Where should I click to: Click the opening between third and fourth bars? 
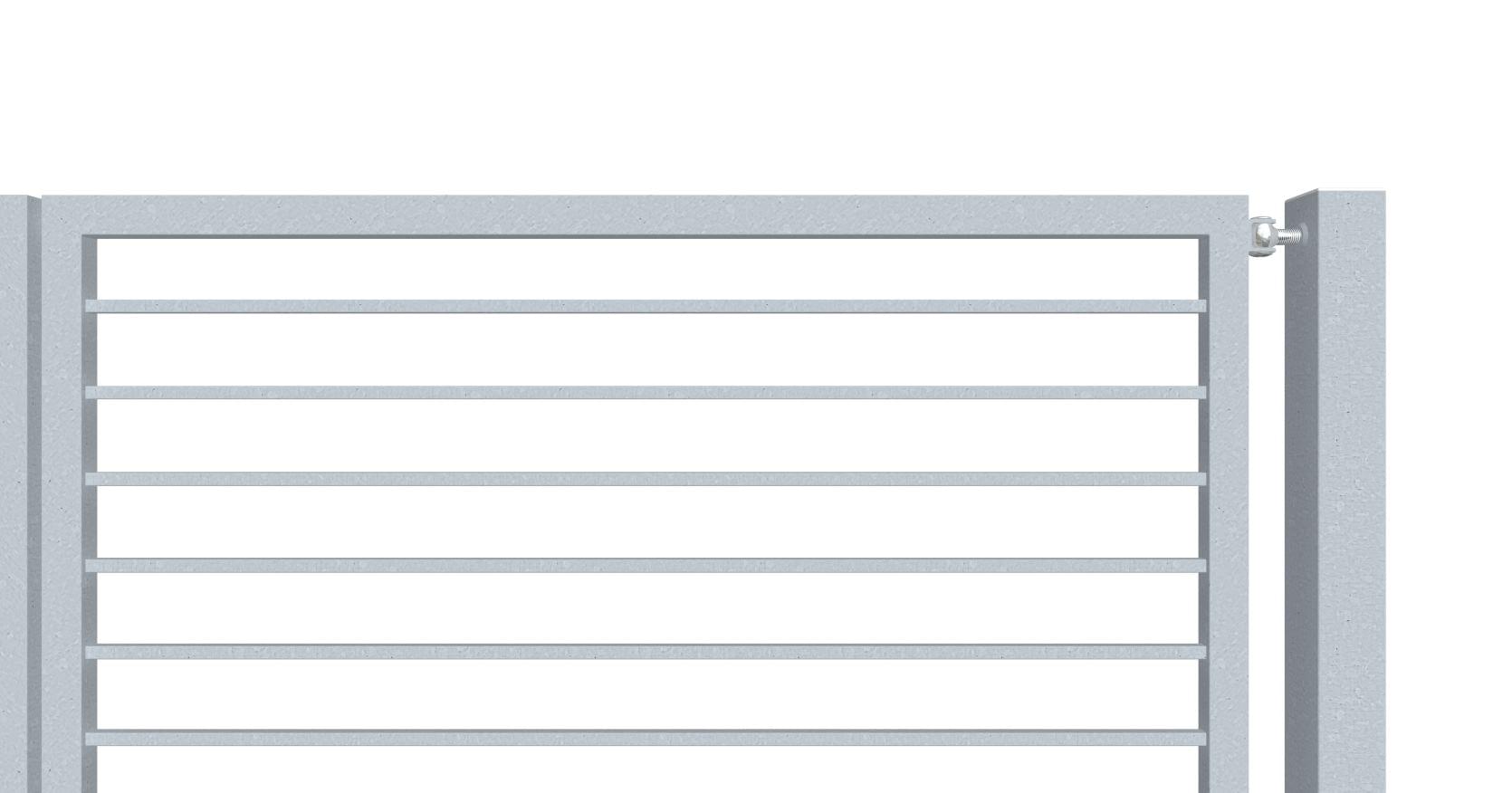click(x=645, y=522)
